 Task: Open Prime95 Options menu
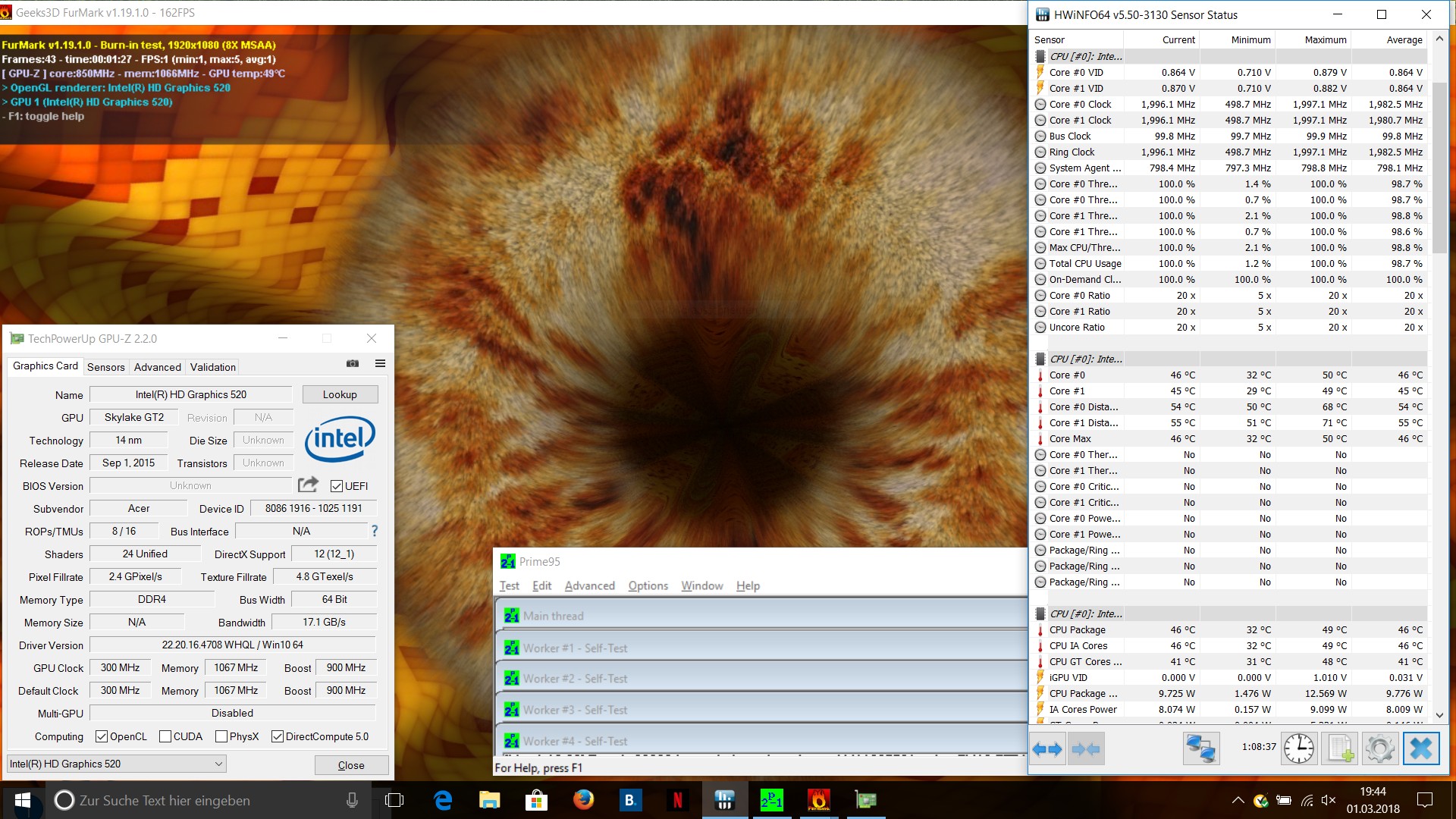(x=648, y=585)
